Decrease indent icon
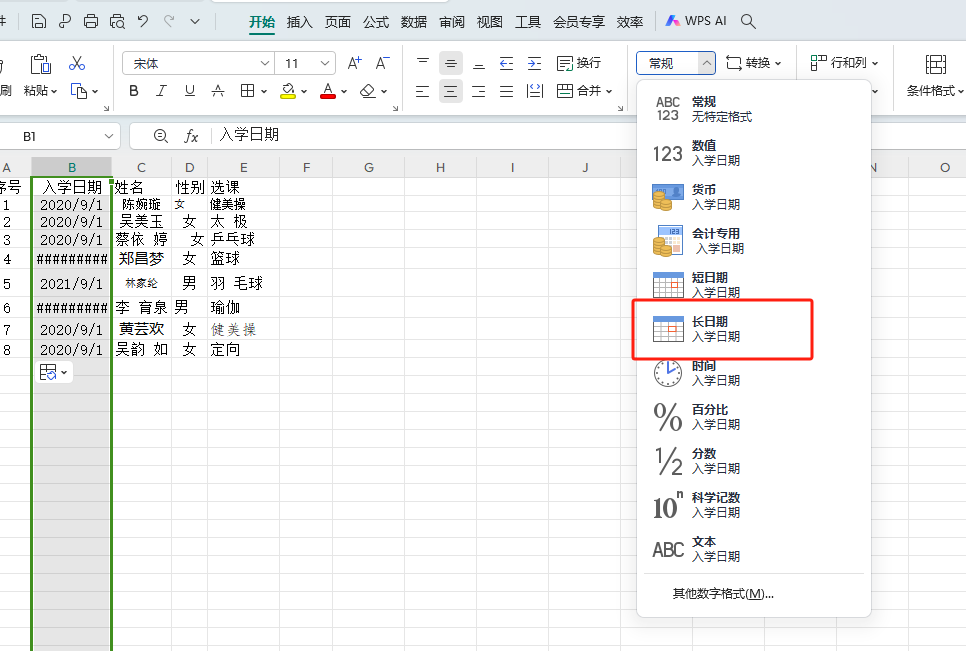Image resolution: width=966 pixels, height=651 pixels. coord(506,63)
